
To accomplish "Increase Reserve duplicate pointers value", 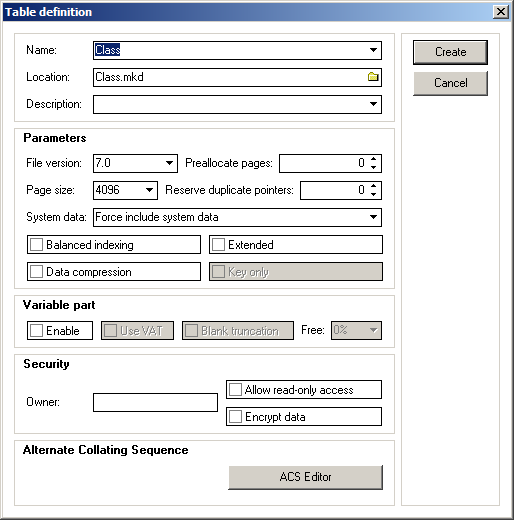I will tap(374, 186).
